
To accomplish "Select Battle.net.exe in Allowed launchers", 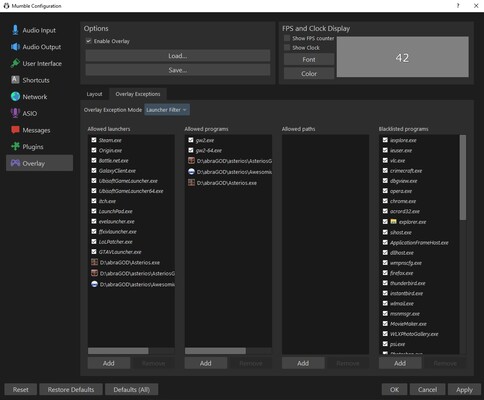I will tap(114, 160).
